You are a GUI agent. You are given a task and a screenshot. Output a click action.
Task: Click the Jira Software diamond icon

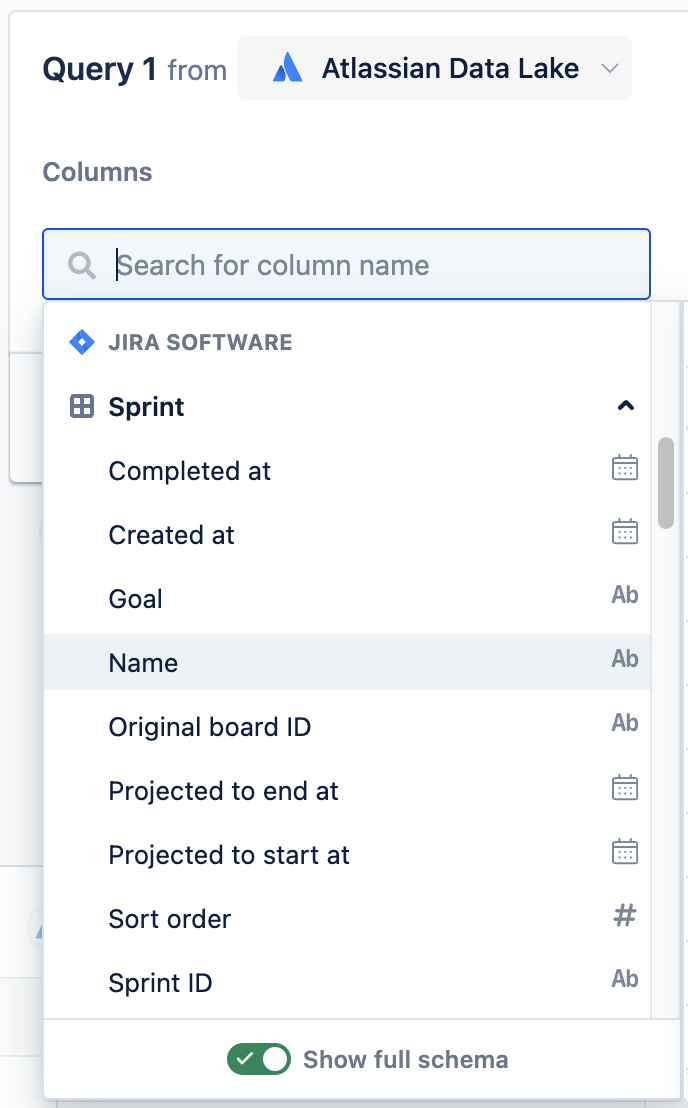[82, 342]
